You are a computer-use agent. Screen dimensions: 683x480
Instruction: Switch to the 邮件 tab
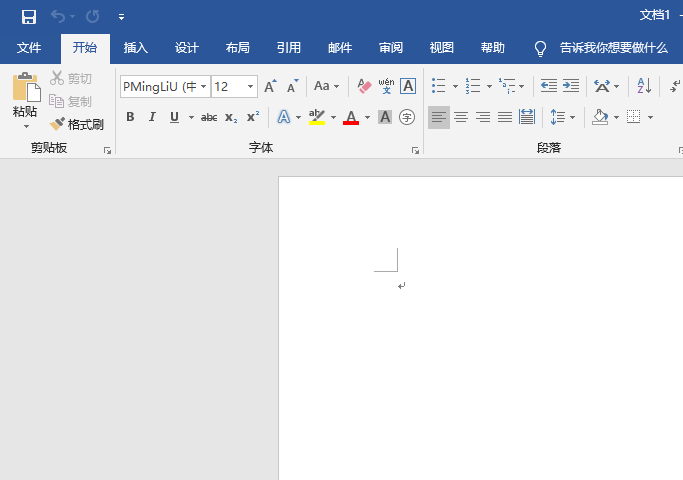340,47
